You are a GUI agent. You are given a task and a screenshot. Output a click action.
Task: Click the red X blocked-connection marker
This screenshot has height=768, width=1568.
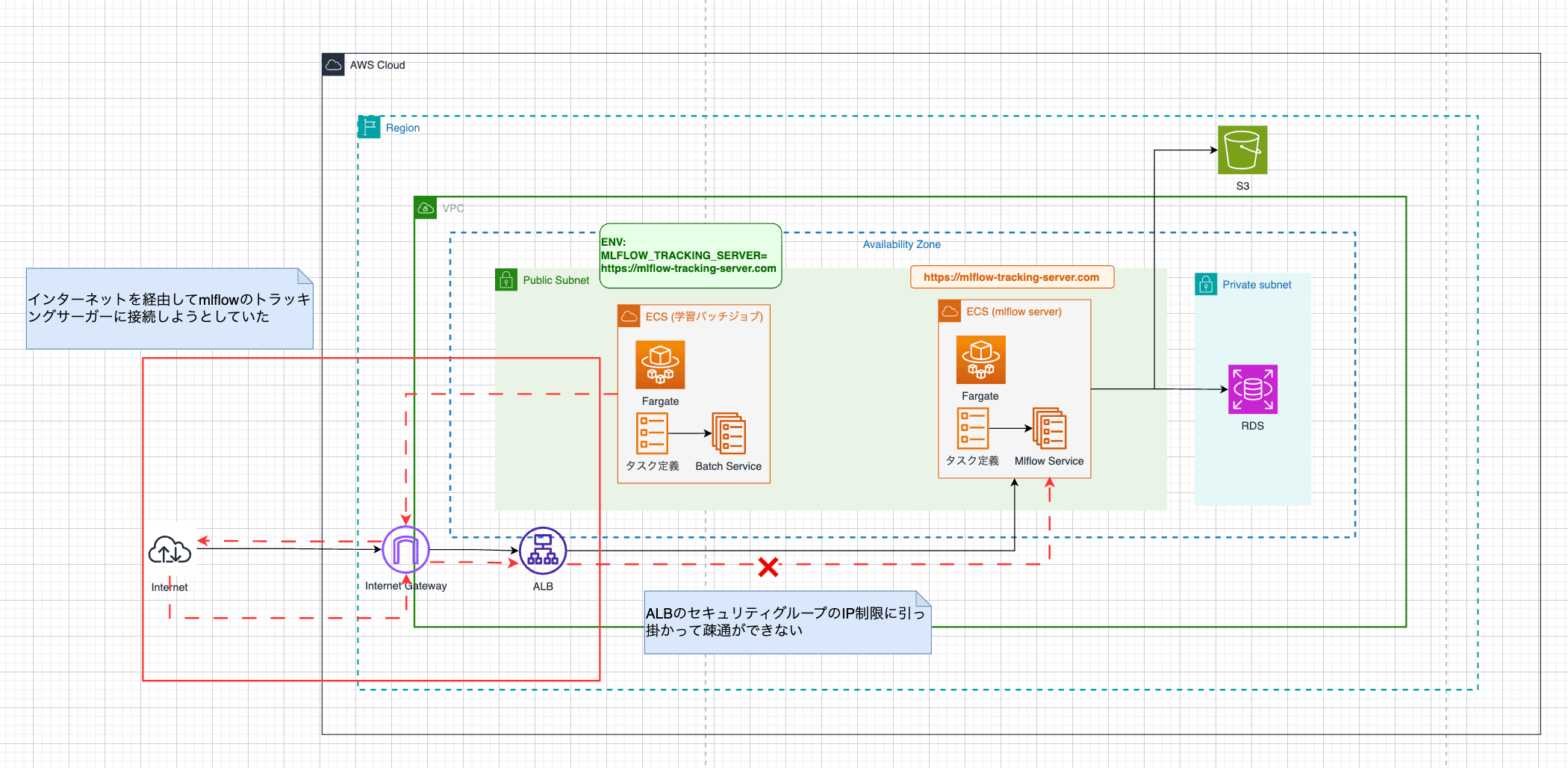(768, 567)
